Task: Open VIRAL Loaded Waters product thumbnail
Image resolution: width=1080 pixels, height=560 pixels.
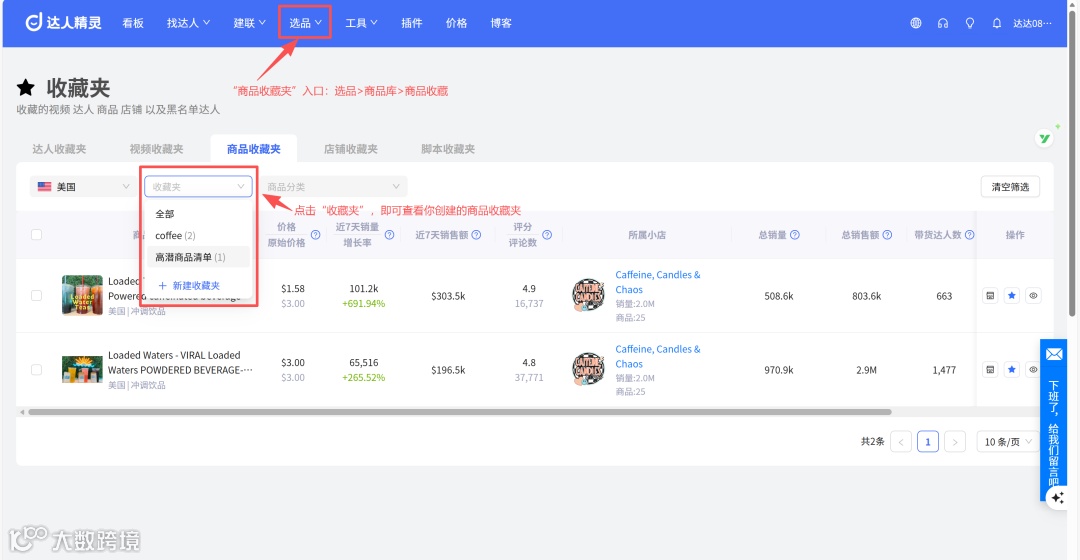Action: pos(82,369)
